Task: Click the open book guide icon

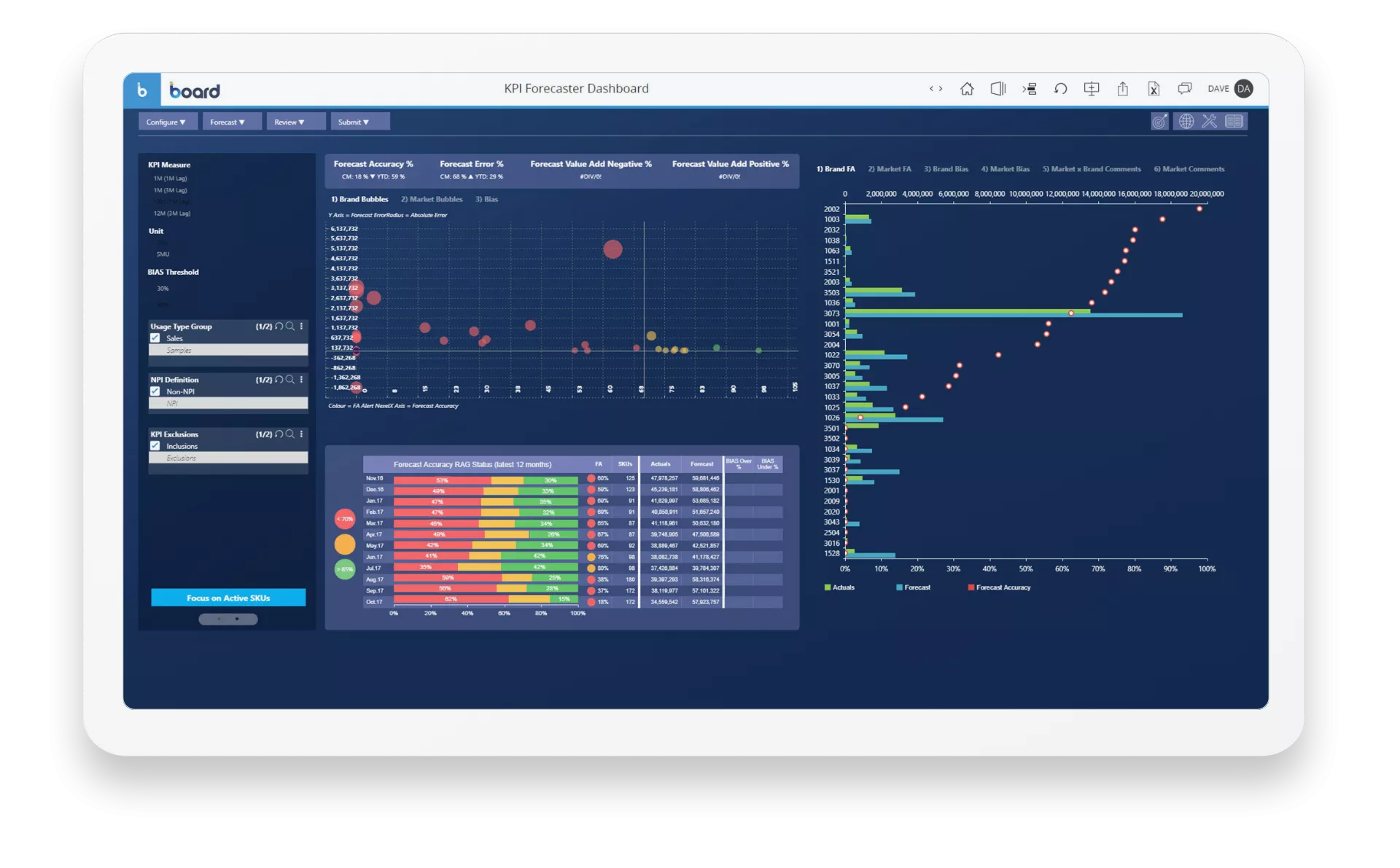Action: [1234, 122]
